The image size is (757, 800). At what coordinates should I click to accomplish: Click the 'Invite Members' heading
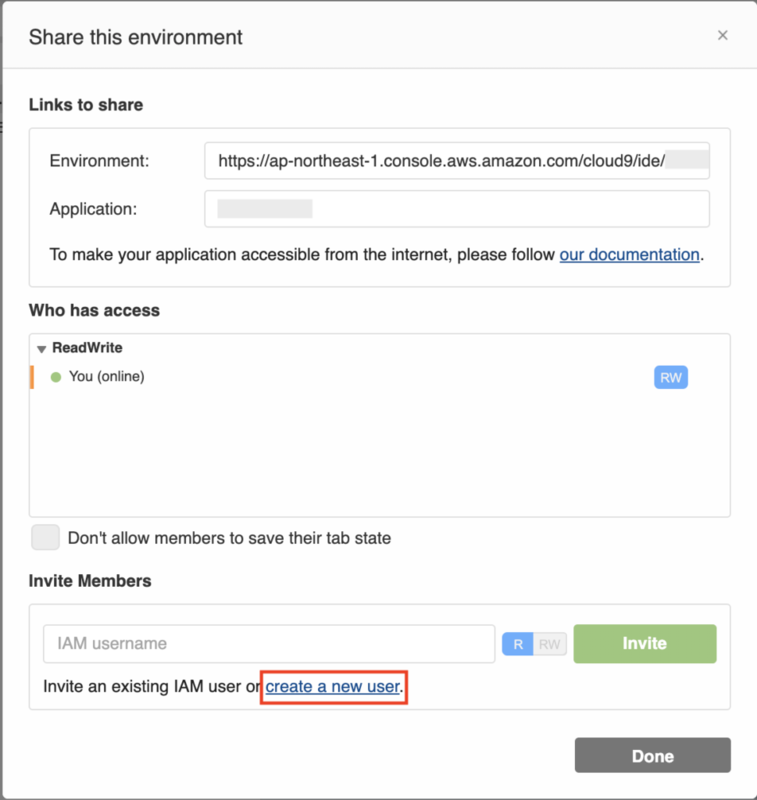pos(90,581)
